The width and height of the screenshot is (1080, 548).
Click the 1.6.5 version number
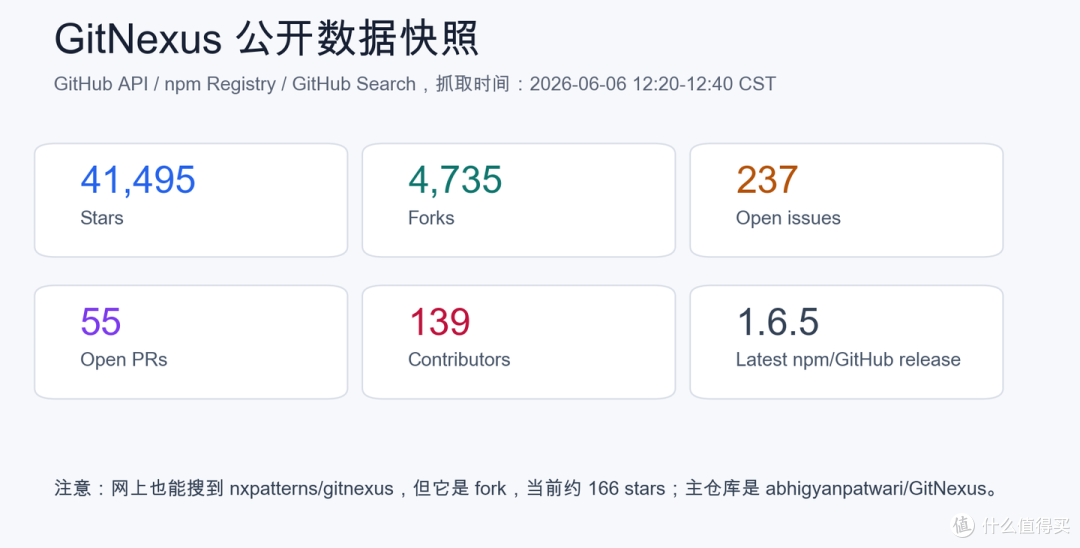778,322
